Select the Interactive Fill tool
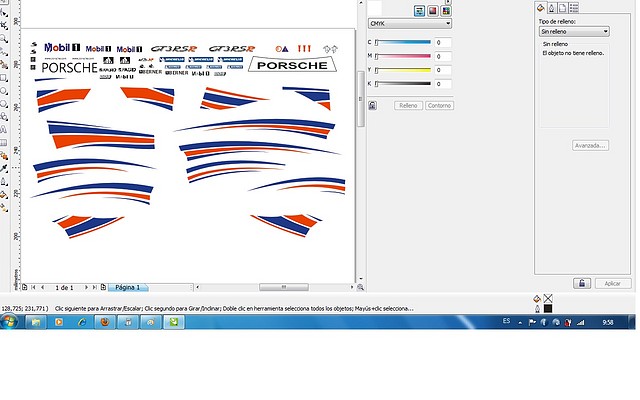 [x=4, y=208]
